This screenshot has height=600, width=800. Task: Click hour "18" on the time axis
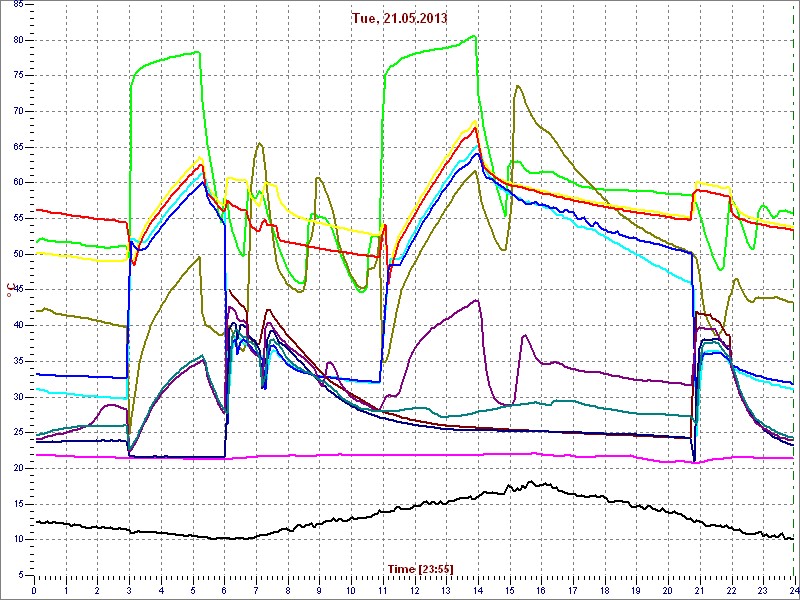(x=604, y=590)
